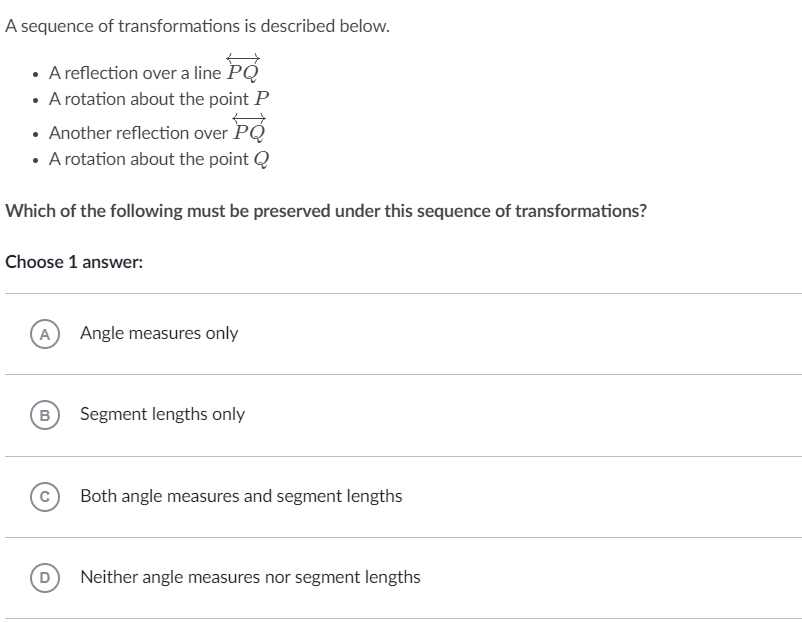Choose 'Segment lengths only' answer
This screenshot has width=802, height=622.
pos(162,414)
